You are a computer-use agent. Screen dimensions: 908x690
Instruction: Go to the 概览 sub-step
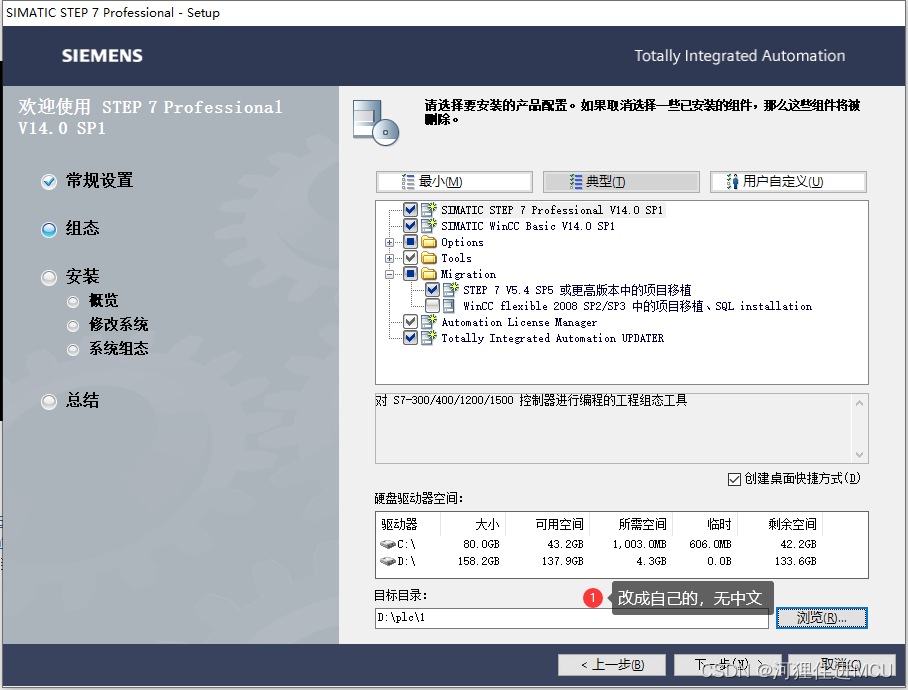103,300
